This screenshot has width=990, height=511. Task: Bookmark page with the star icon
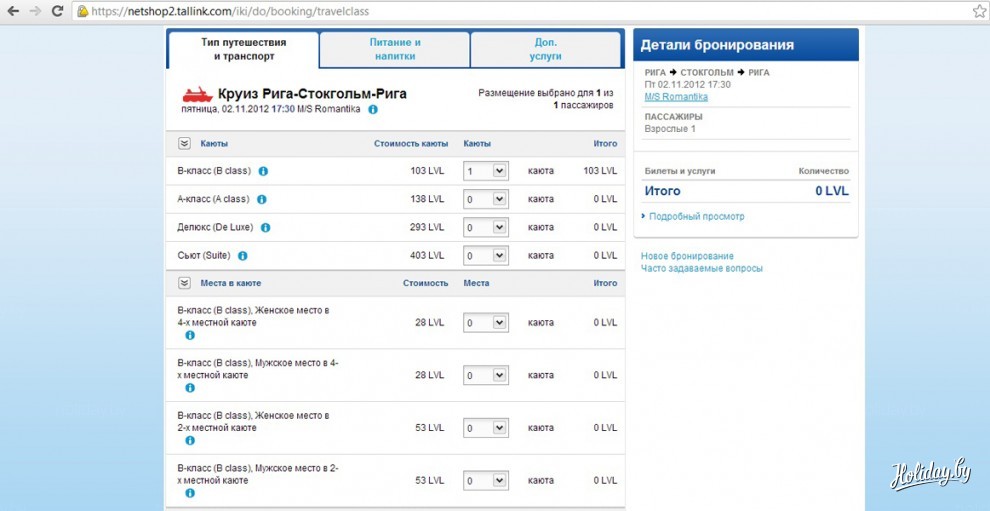[979, 11]
